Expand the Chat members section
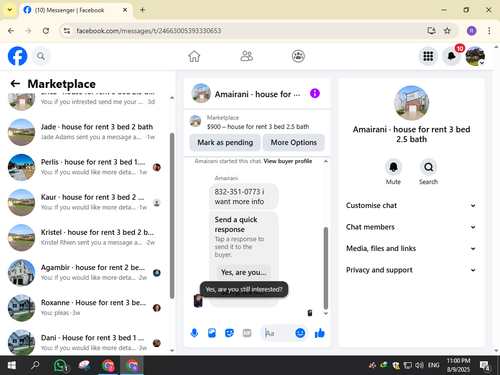 pyautogui.click(x=411, y=227)
